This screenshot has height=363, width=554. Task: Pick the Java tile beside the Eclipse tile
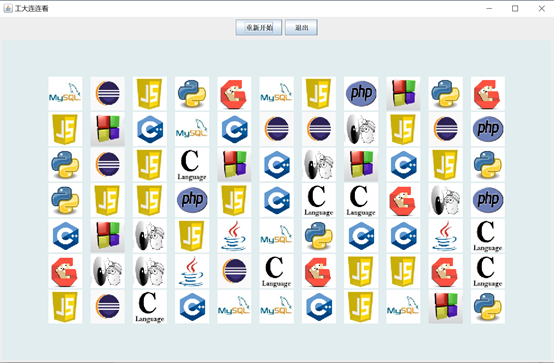(192, 271)
